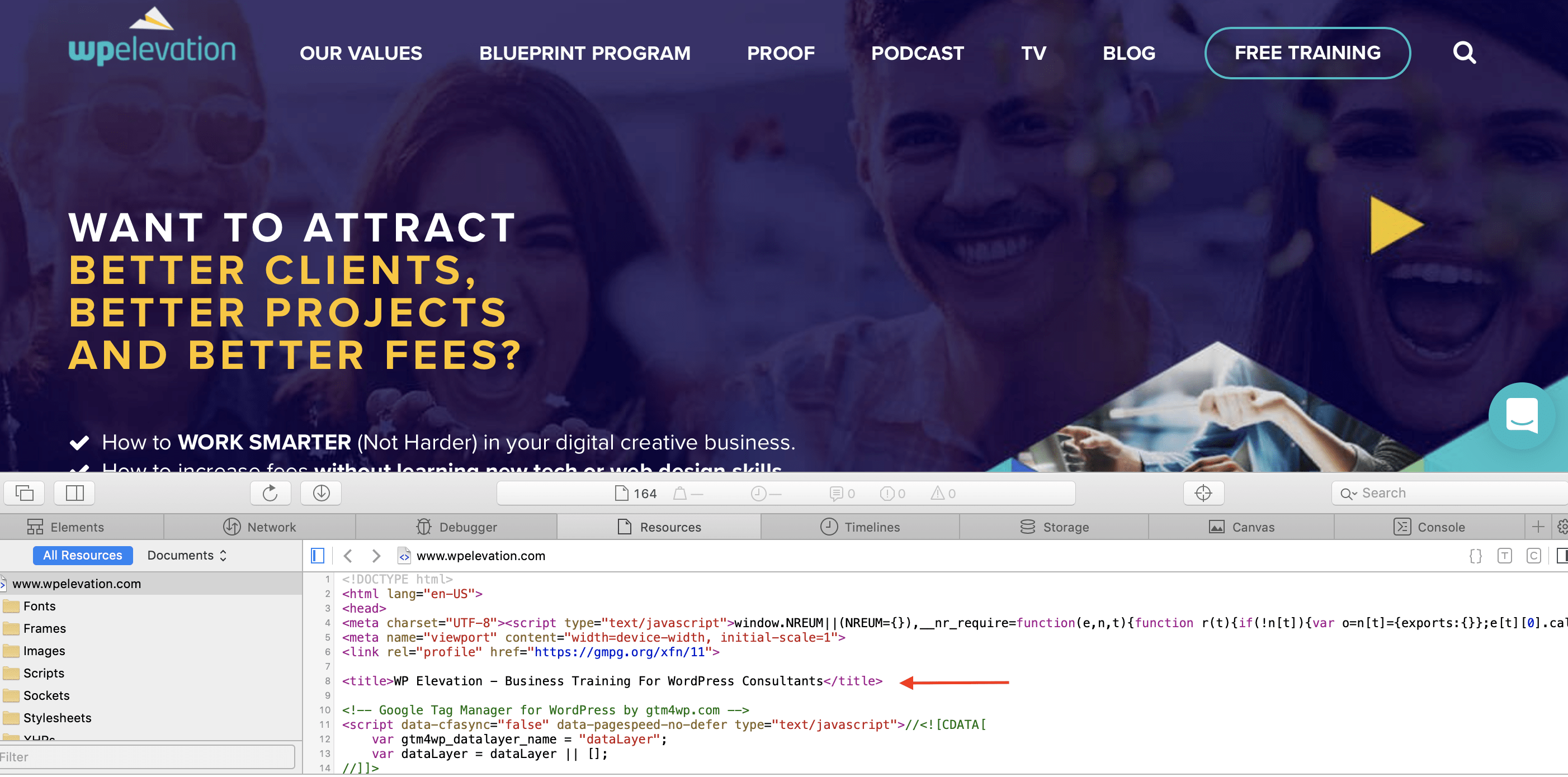Select the Resources tab
Image resolution: width=1568 pixels, height=777 pixels.
[659, 527]
